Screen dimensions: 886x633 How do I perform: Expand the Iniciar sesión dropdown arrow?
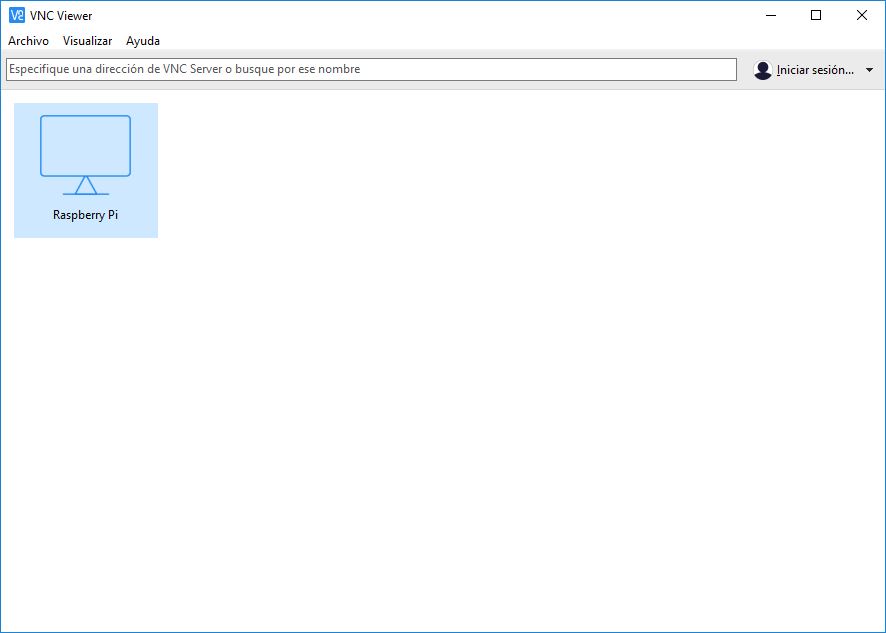coord(869,70)
